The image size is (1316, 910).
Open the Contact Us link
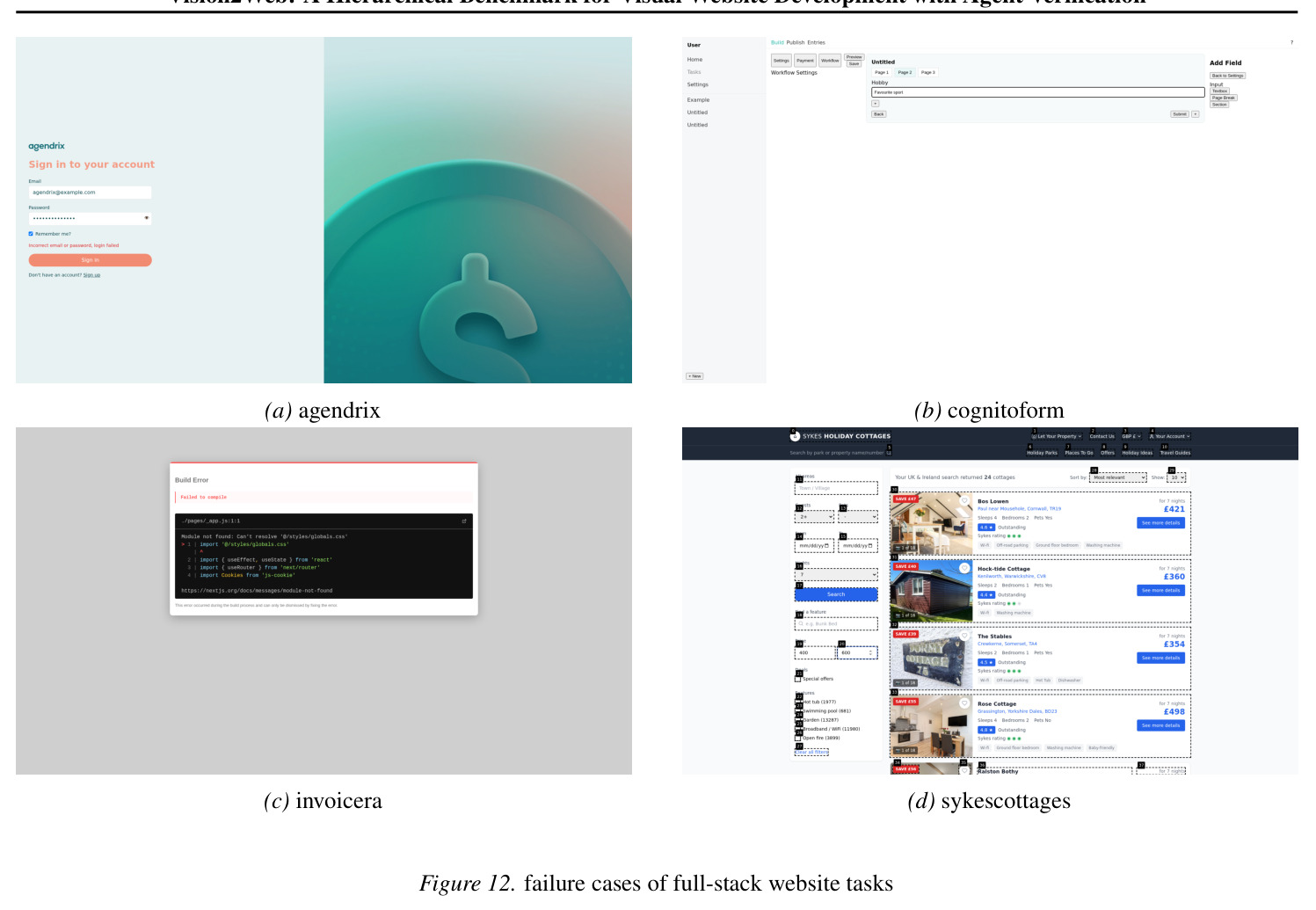pos(1102,436)
